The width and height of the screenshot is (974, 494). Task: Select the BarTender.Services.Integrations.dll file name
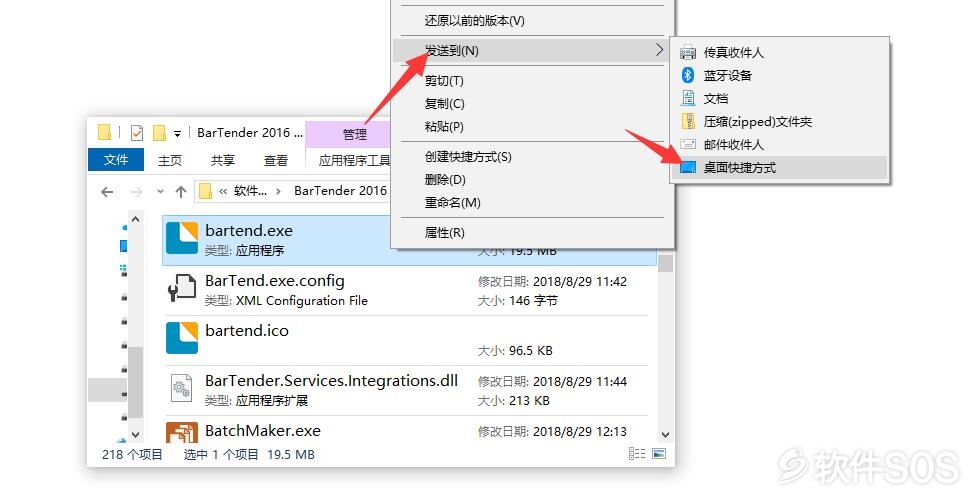pos(331,380)
